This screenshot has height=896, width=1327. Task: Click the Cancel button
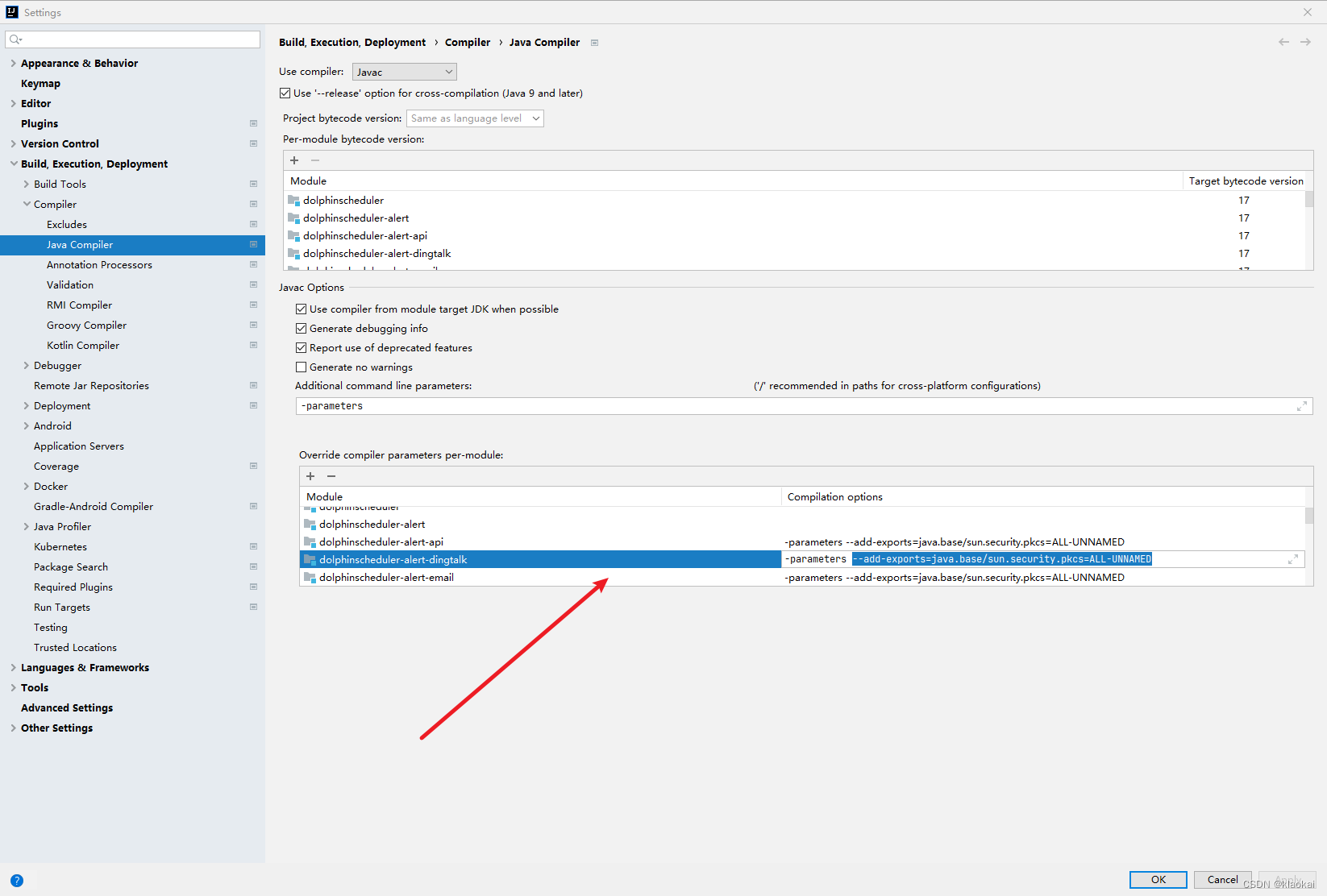[x=1222, y=879]
